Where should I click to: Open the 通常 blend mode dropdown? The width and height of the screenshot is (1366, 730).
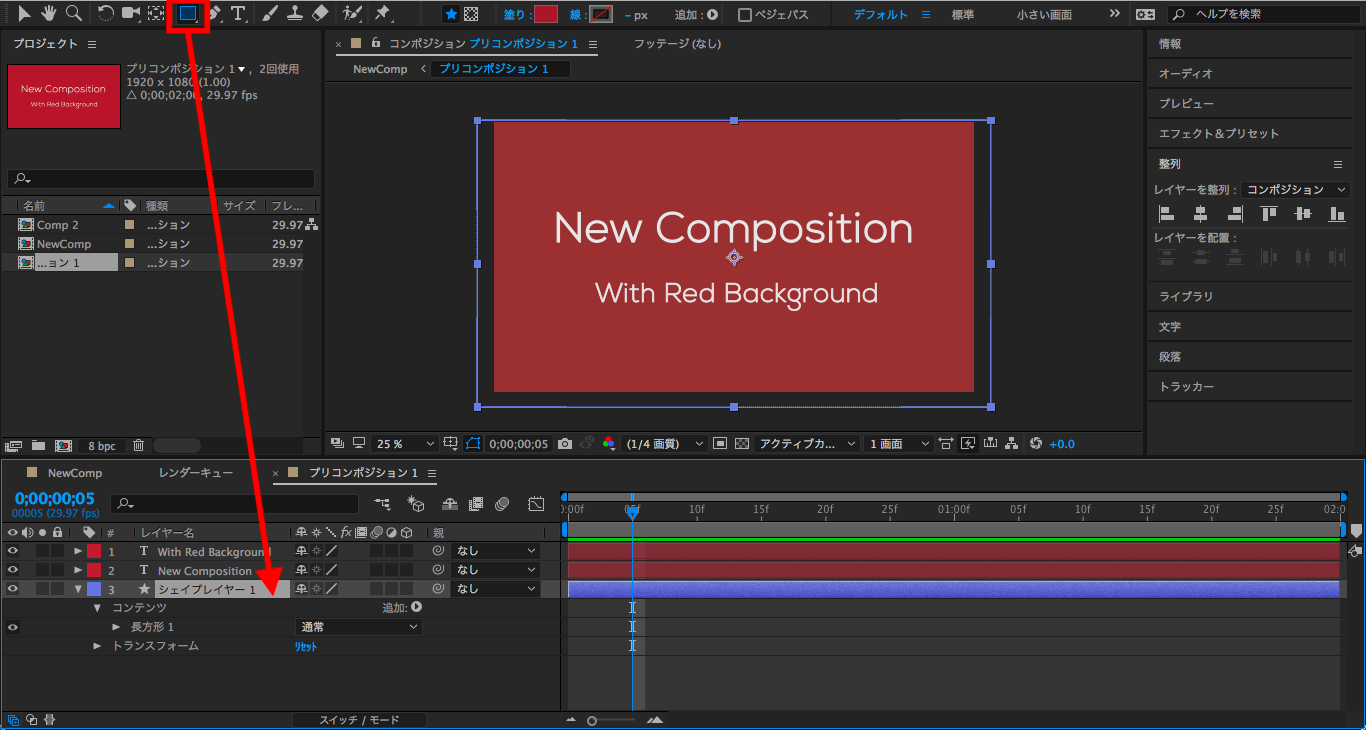(359, 627)
